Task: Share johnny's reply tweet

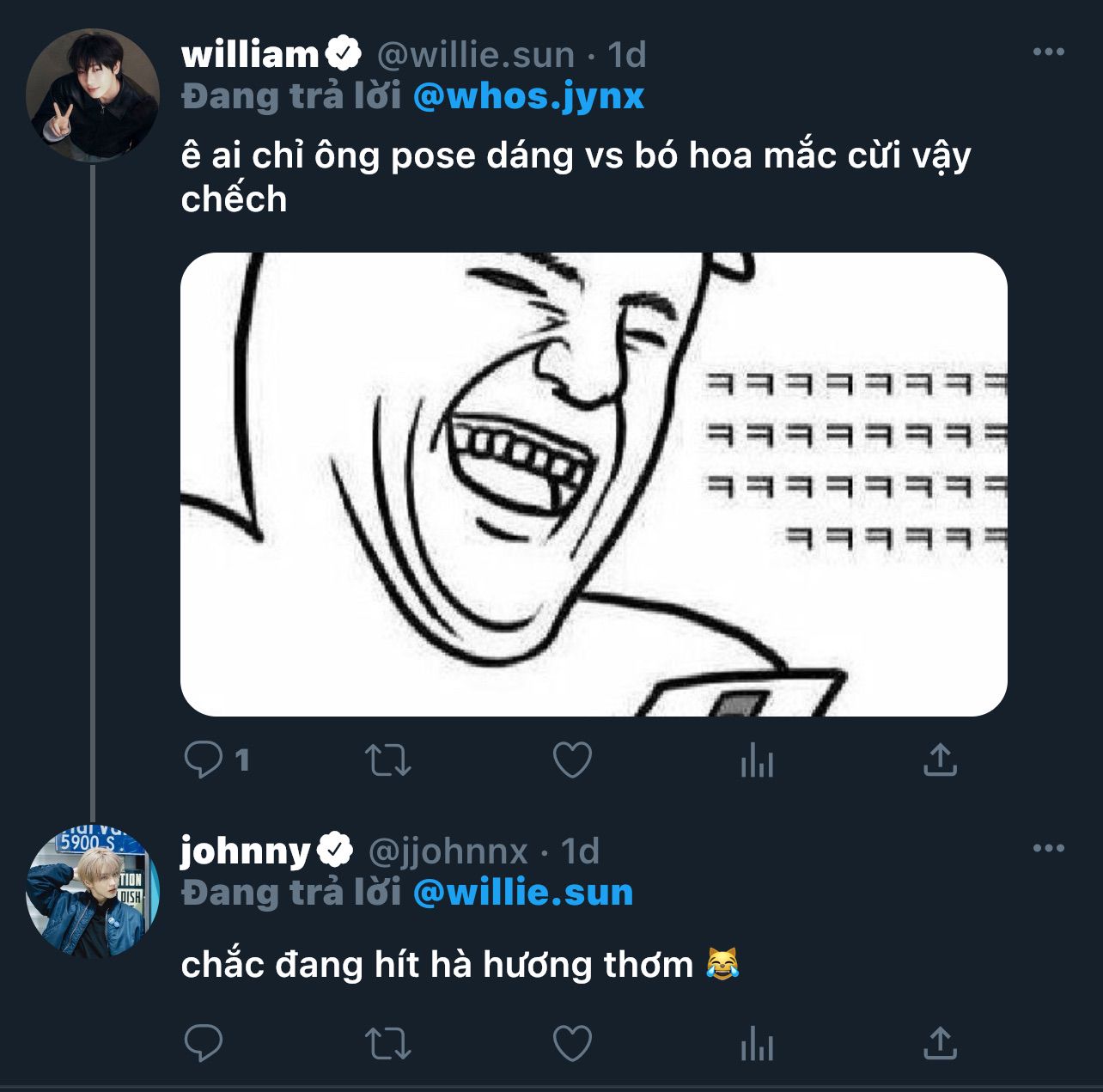Action: [940, 1045]
